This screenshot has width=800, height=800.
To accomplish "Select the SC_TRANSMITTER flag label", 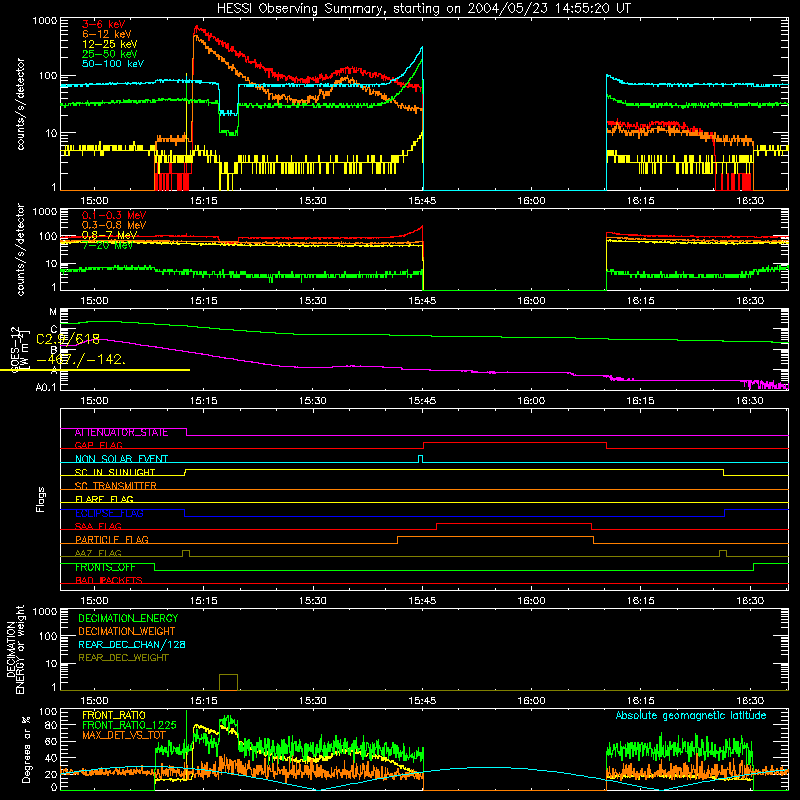I will coord(115,486).
